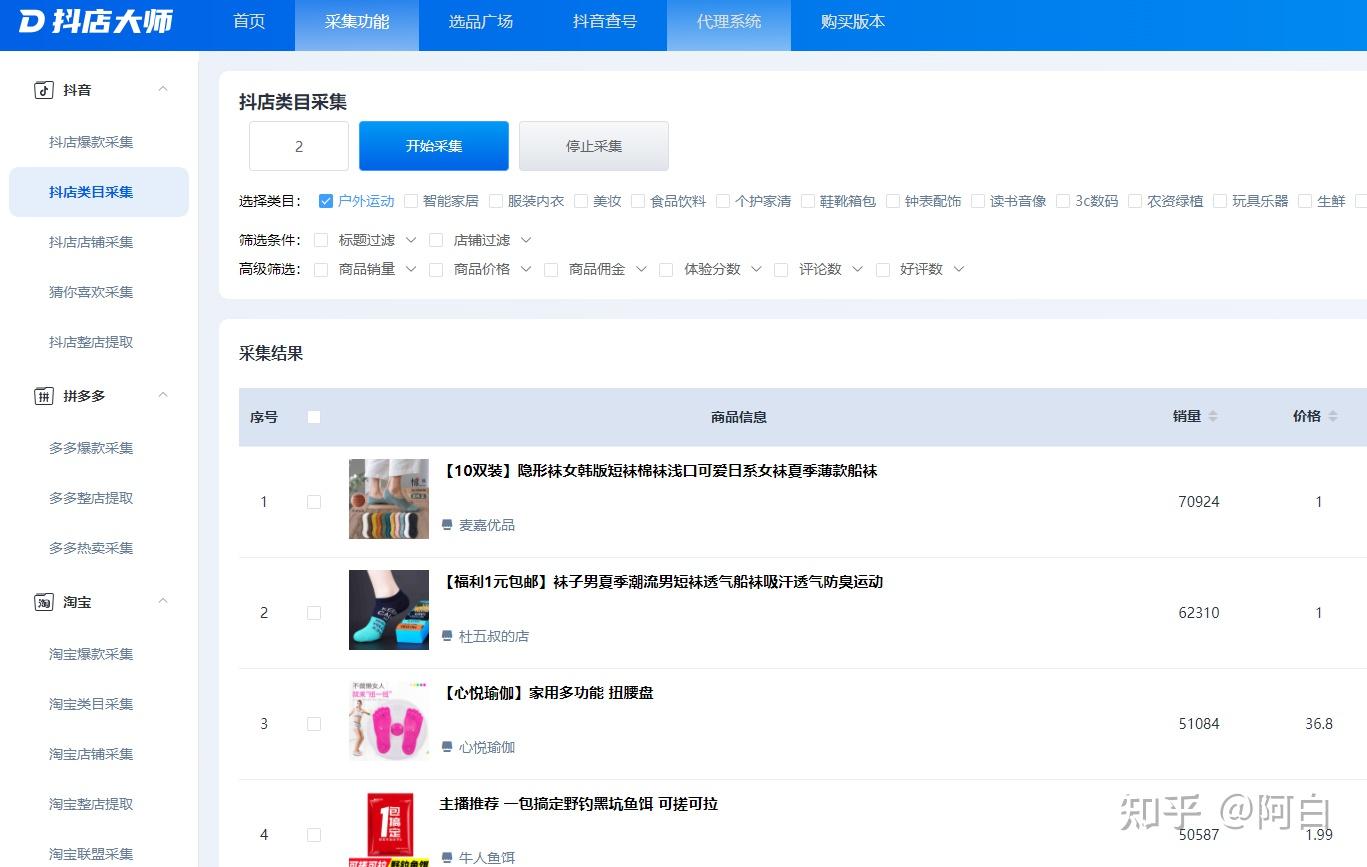
Task: Open the pink 扭腰盘 product thumbnail
Action: point(389,721)
